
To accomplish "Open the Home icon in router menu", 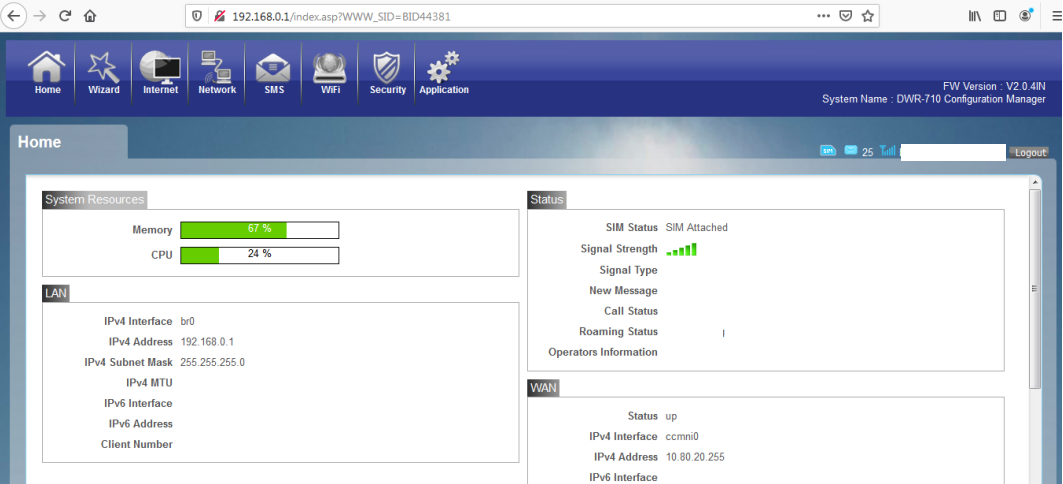I will pyautogui.click(x=47, y=73).
